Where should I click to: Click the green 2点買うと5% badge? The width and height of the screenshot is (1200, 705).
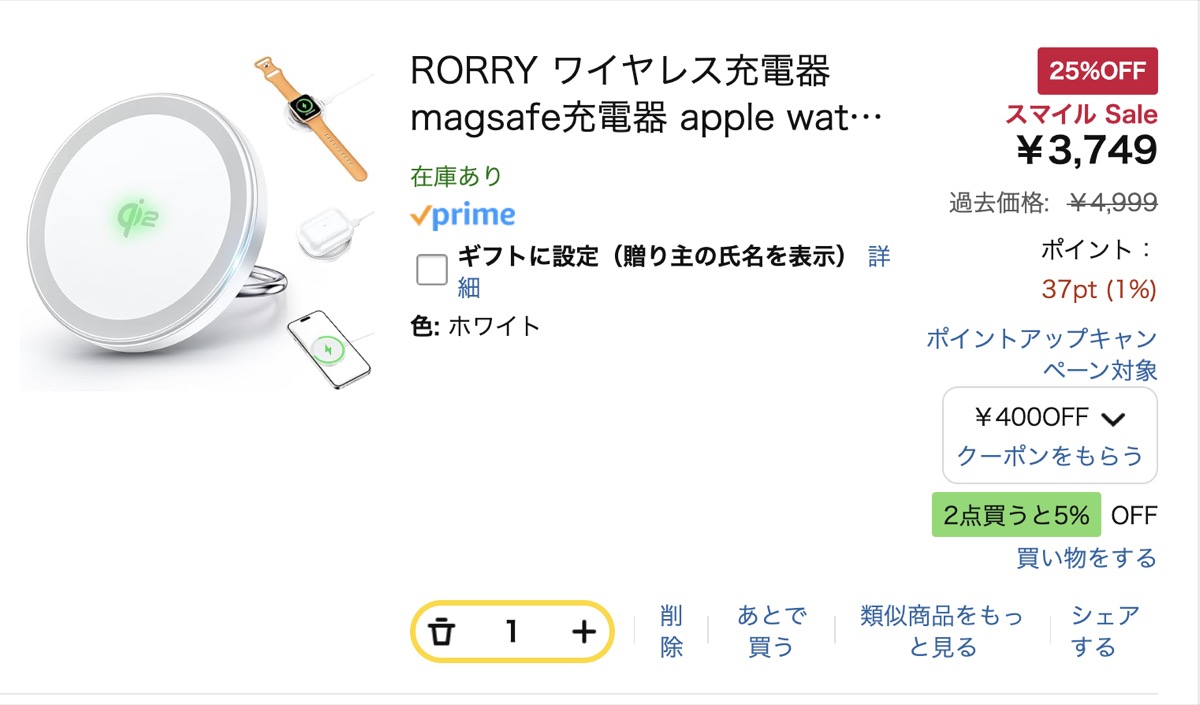pyautogui.click(x=1016, y=516)
